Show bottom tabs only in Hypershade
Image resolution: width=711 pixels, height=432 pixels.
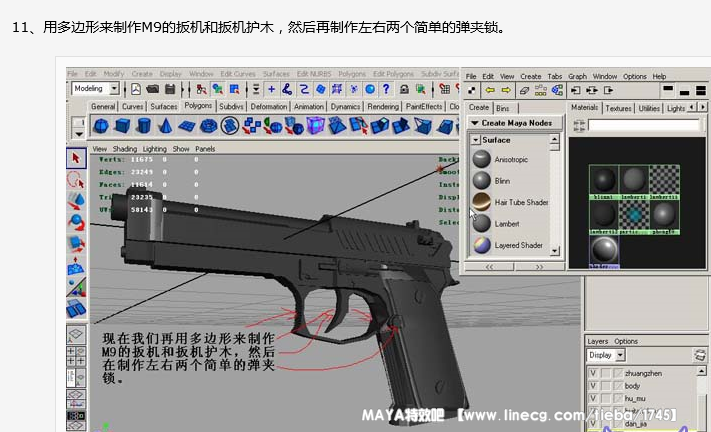coord(684,90)
